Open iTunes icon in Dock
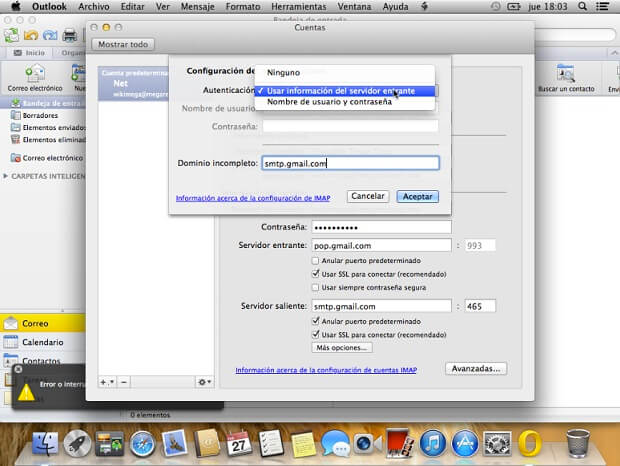 tap(433, 443)
